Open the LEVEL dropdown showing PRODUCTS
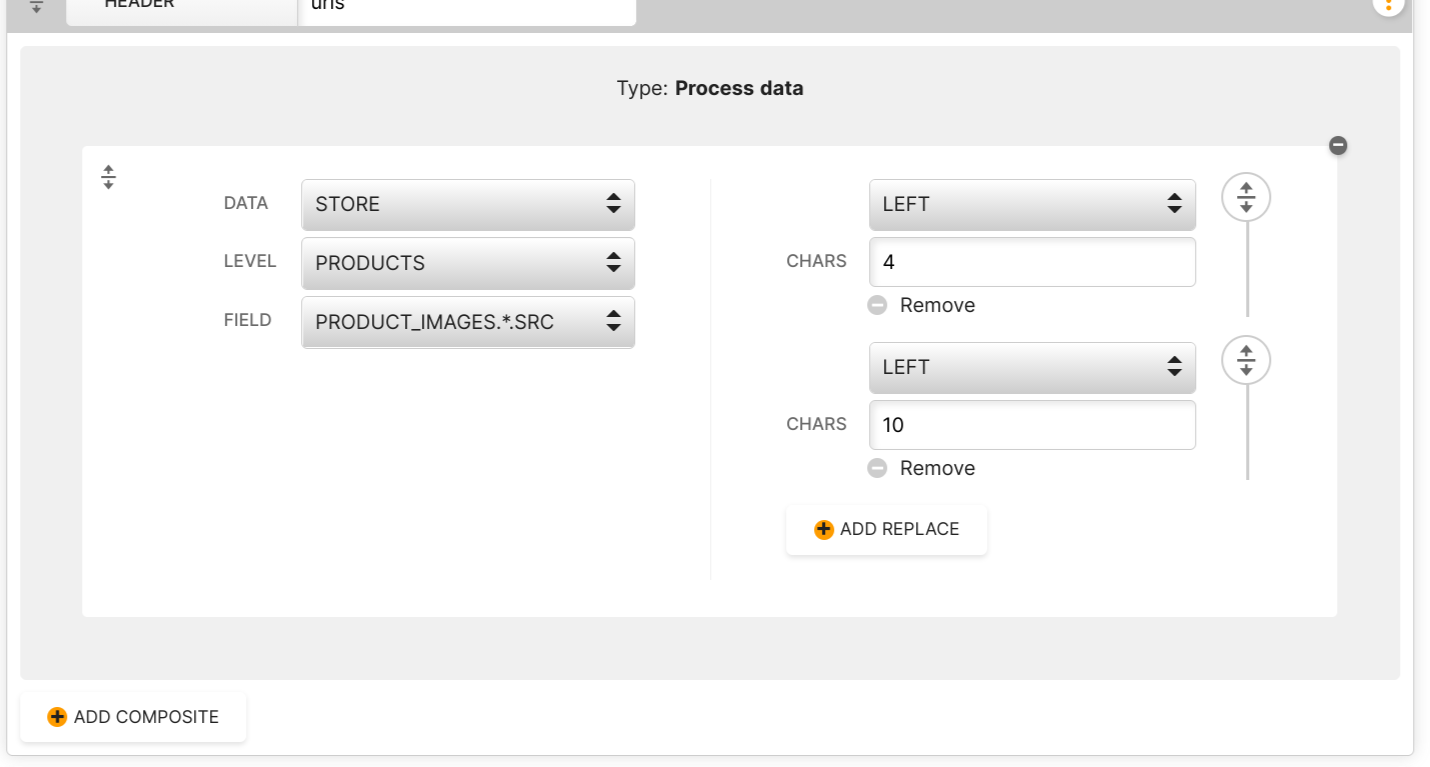This screenshot has width=1430, height=767. coord(467,263)
